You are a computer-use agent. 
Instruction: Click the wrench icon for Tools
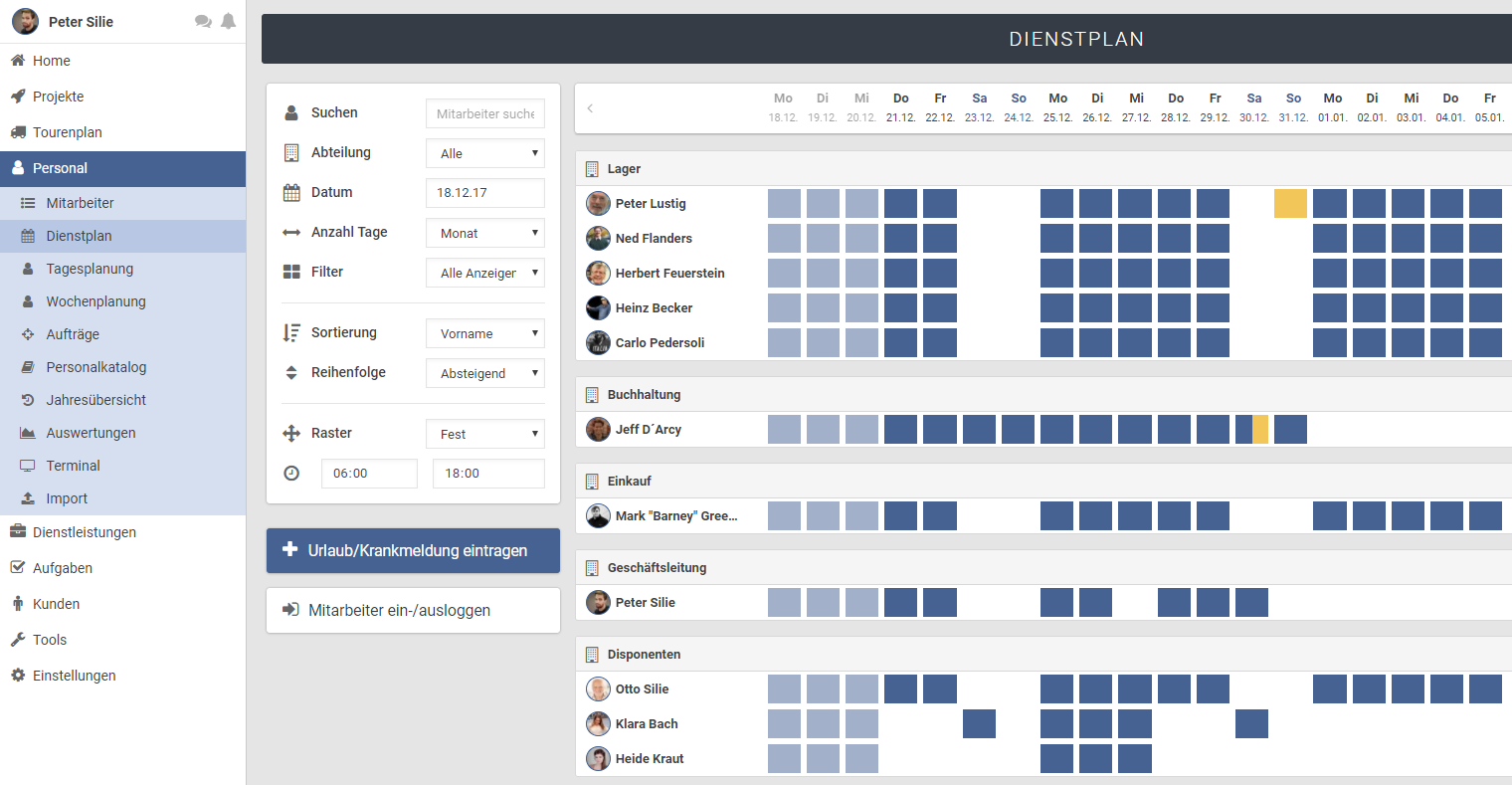click(x=18, y=640)
